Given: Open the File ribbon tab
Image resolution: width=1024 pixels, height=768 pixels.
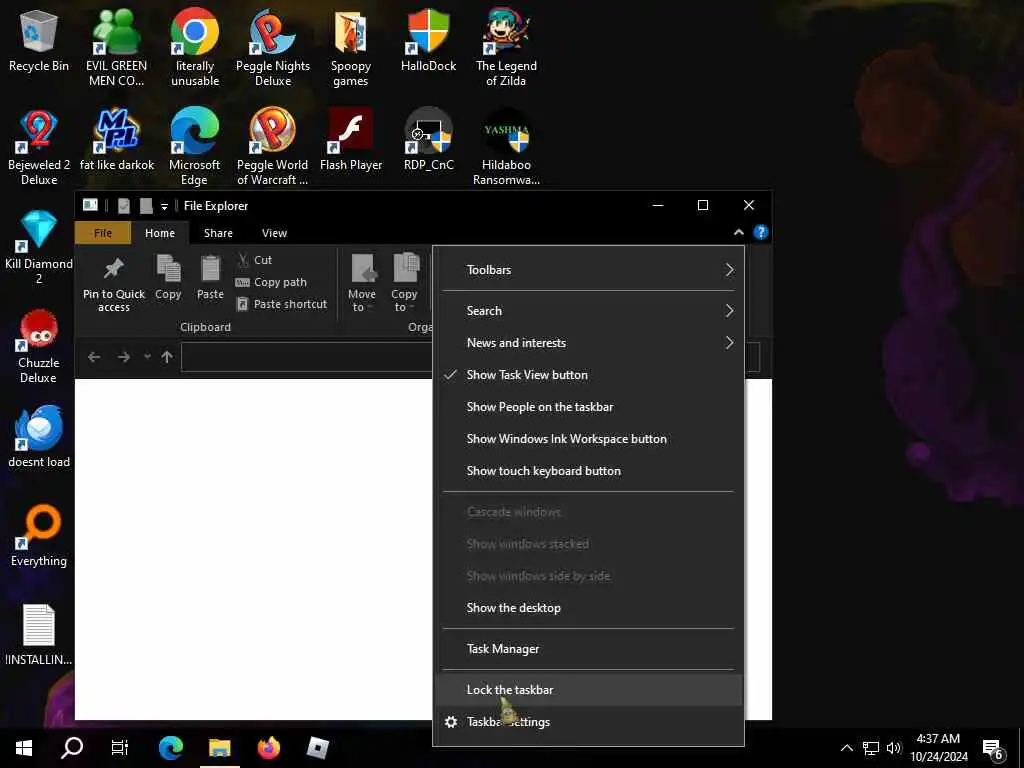Looking at the screenshot, I should click(103, 233).
